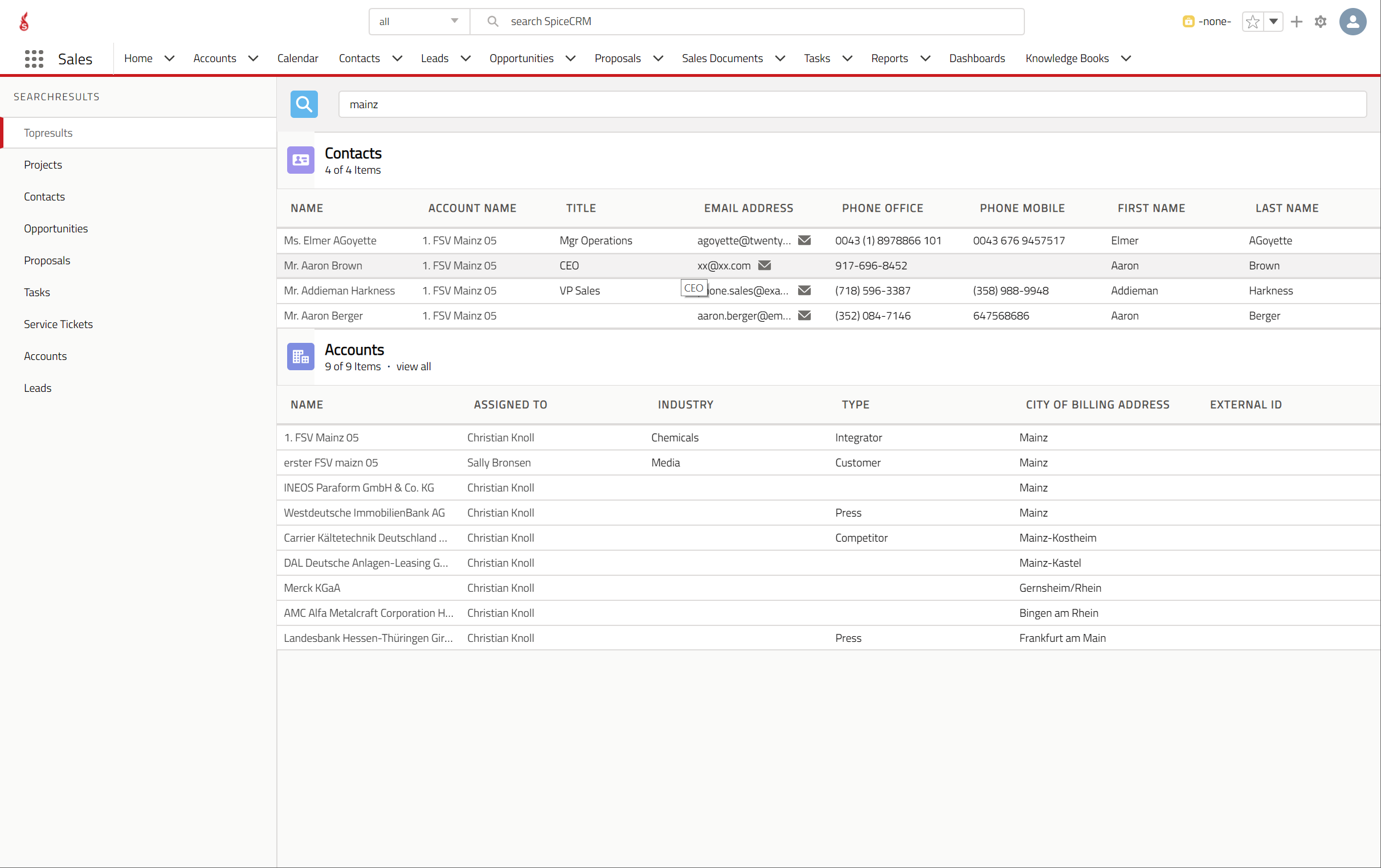Viewport: 1381px width, 868px height.
Task: Open the Knowledge Books tab
Action: point(1067,59)
